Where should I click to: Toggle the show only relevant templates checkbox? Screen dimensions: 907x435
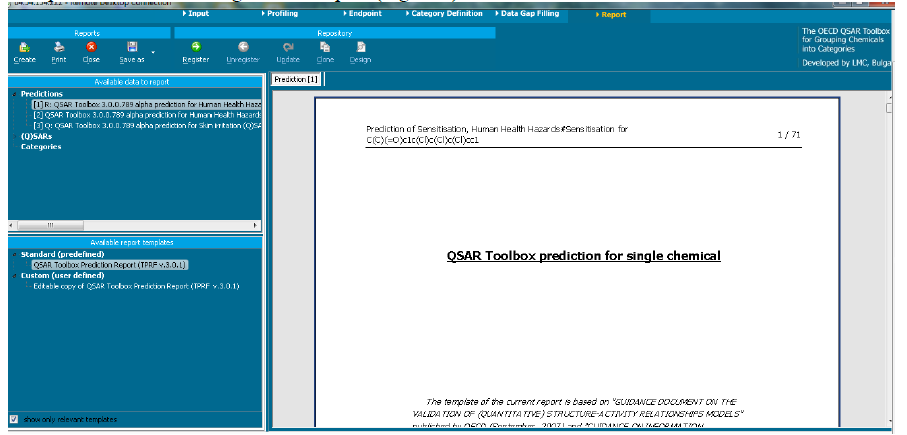pyautogui.click(x=14, y=419)
